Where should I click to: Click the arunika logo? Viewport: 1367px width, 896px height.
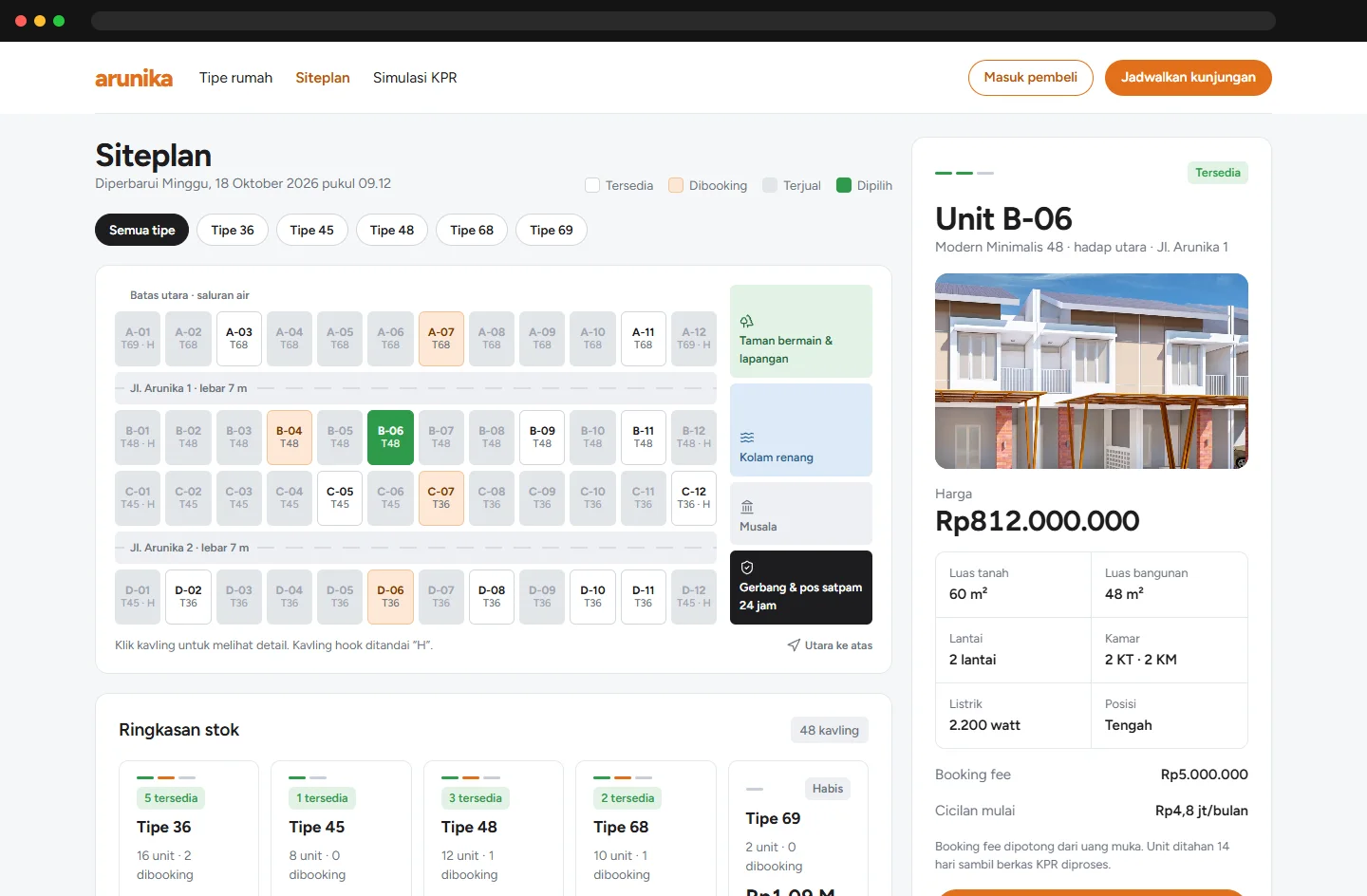134,78
